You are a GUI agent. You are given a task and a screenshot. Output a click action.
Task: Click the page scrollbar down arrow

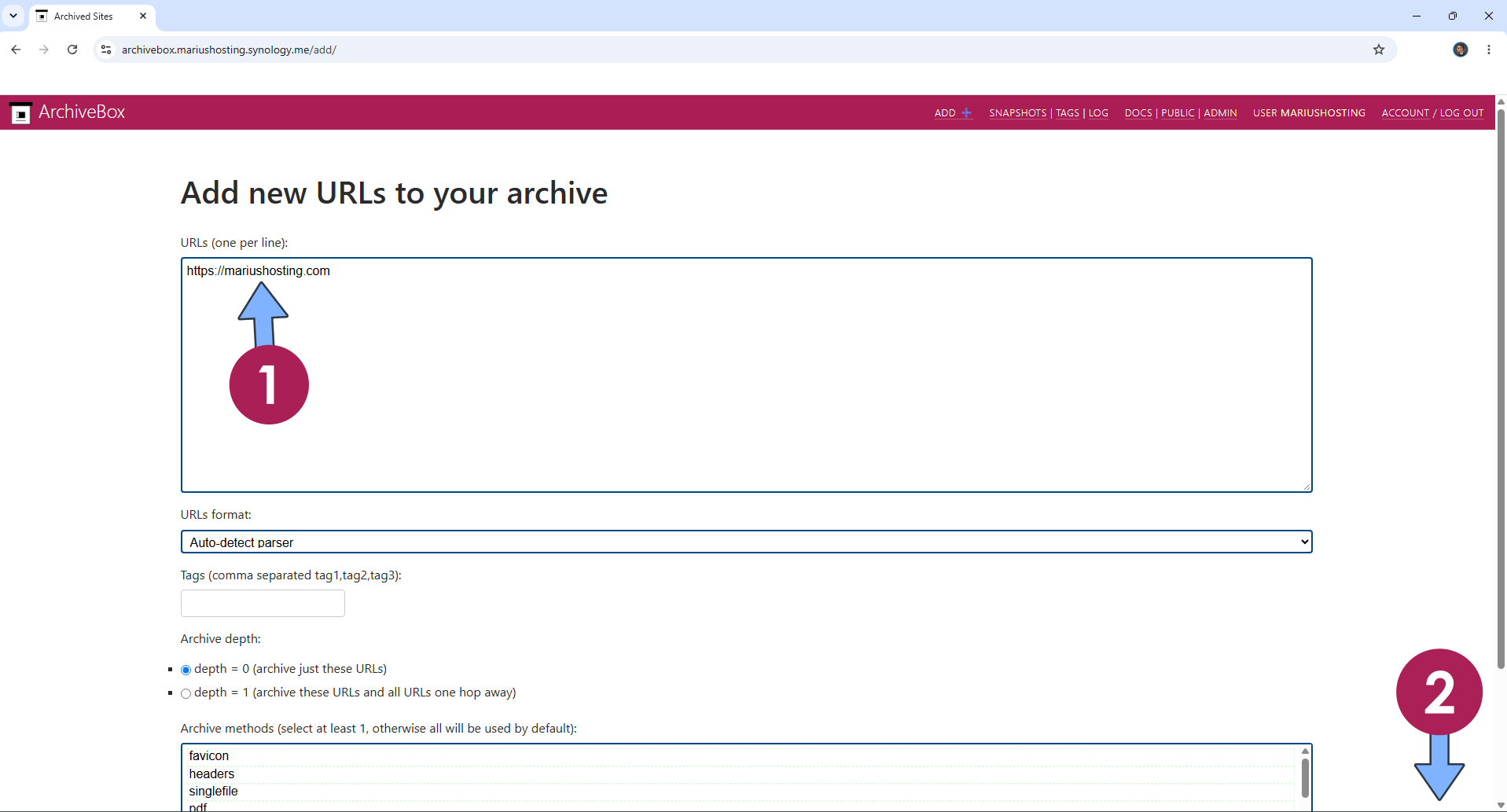(x=1501, y=806)
